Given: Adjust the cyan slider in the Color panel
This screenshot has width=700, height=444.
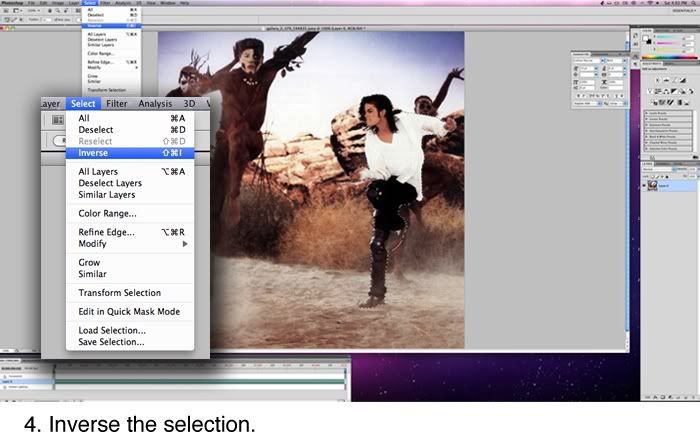Looking at the screenshot, I should click(x=670, y=37).
